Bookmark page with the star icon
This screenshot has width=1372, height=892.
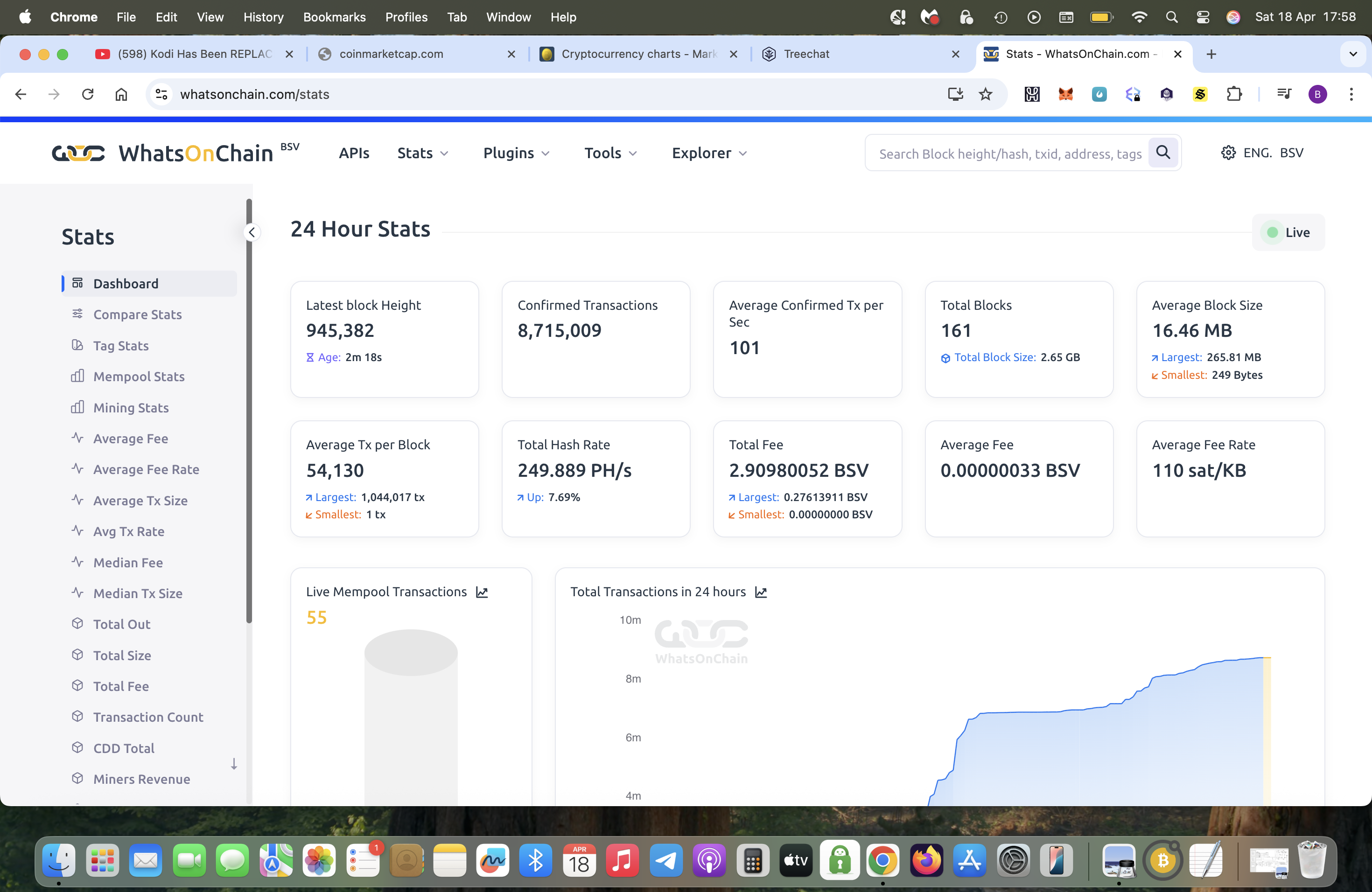(986, 94)
